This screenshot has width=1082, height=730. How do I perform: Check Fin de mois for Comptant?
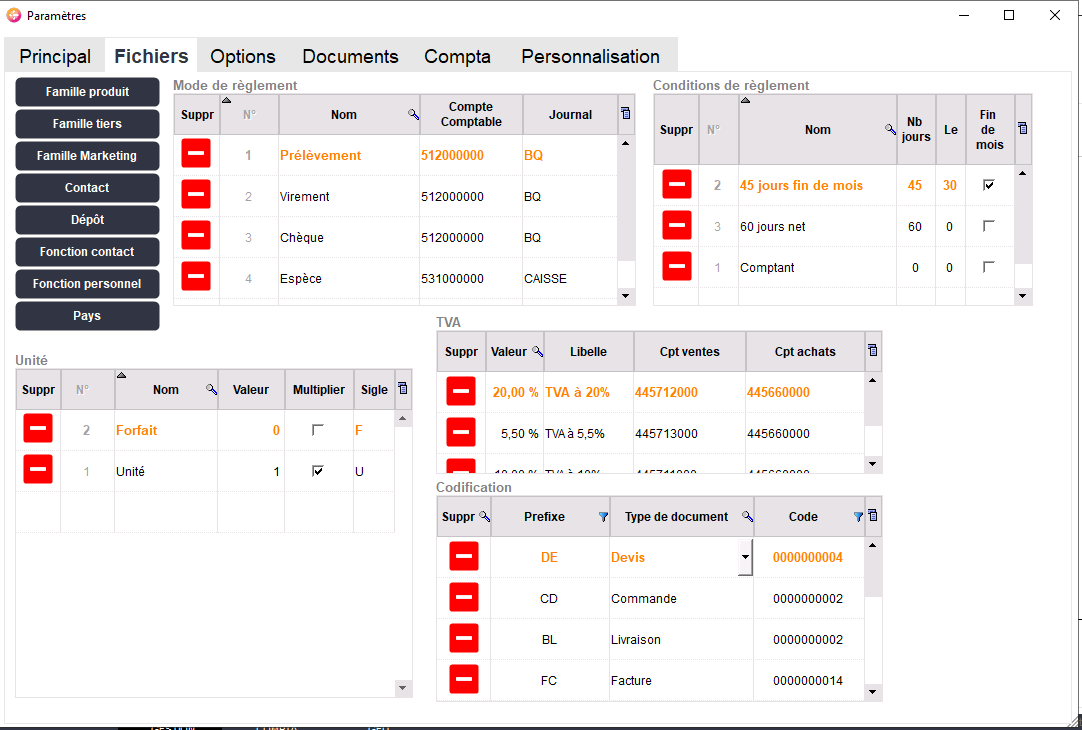[x=989, y=267]
